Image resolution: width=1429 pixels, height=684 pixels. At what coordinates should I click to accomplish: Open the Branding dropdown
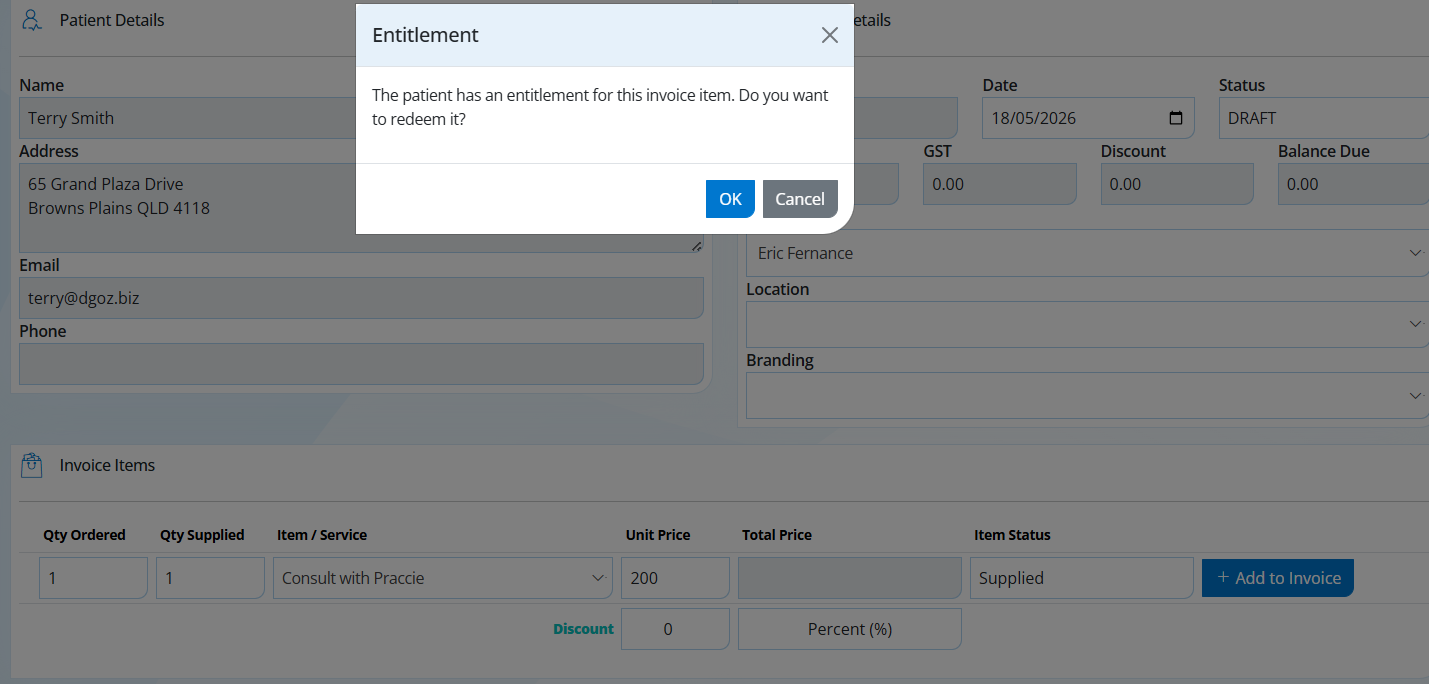[x=1087, y=396]
